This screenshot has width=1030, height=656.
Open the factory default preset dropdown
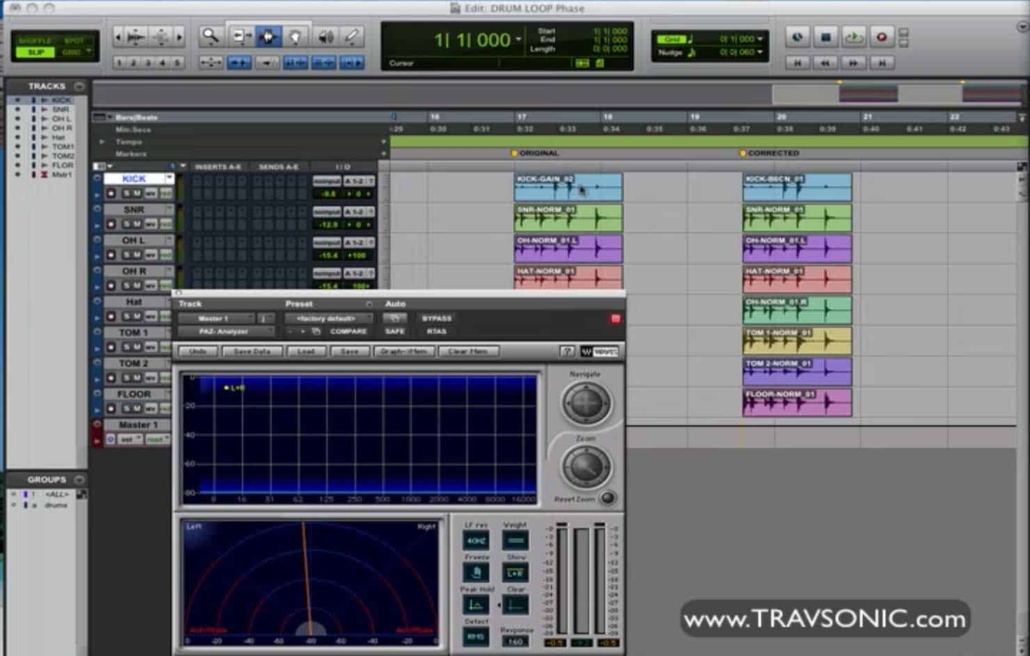[x=327, y=318]
